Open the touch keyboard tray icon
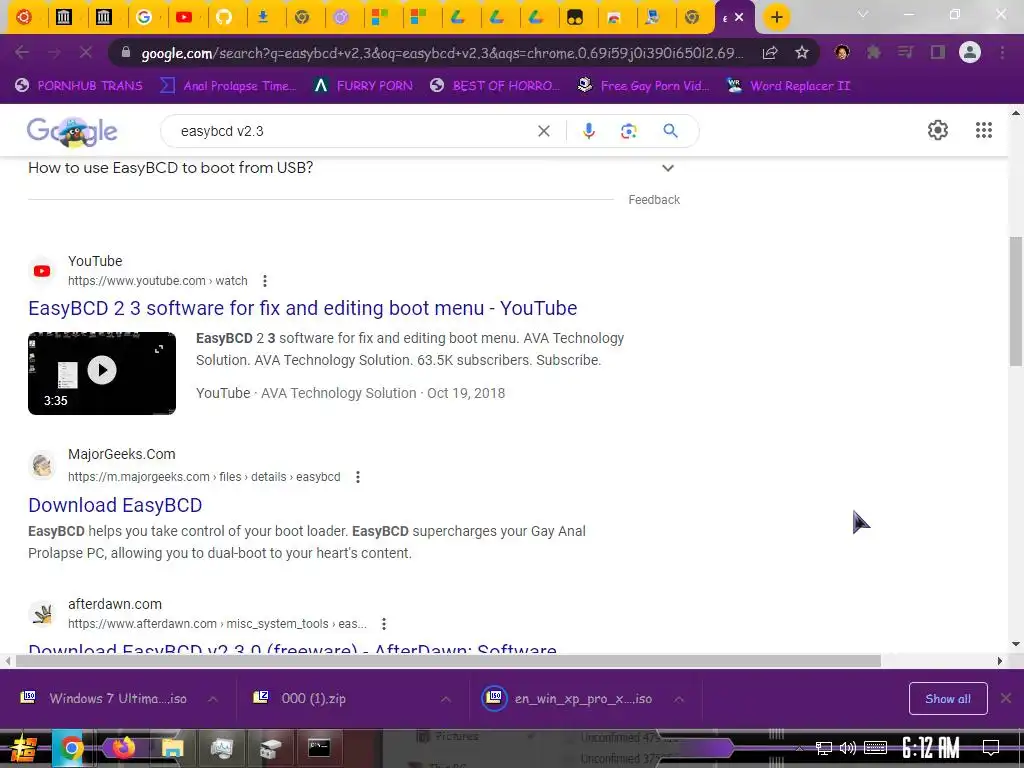1024x768 pixels. pyautogui.click(x=875, y=748)
